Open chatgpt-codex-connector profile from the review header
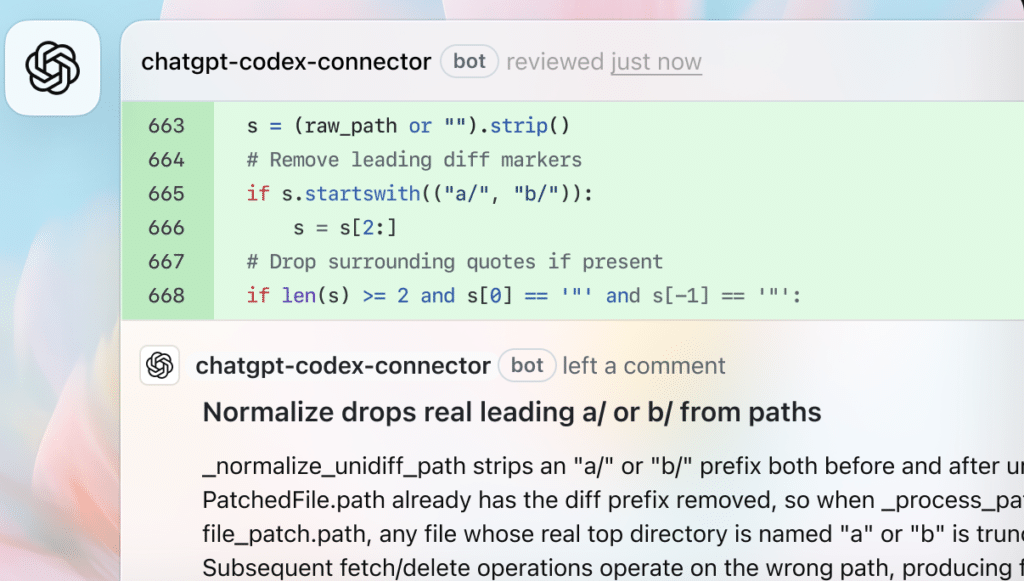This screenshot has width=1024, height=581. coord(286,62)
